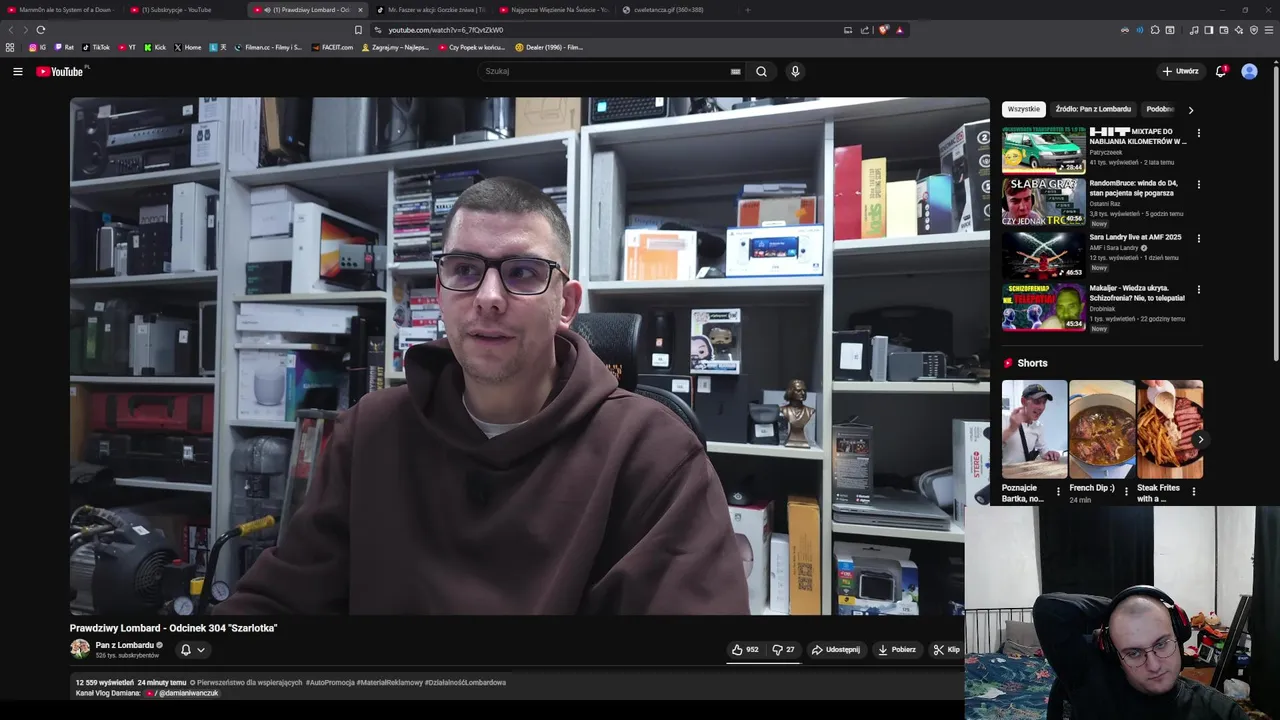1280x720 pixels.
Task: Click the search magnifier button
Action: click(761, 71)
